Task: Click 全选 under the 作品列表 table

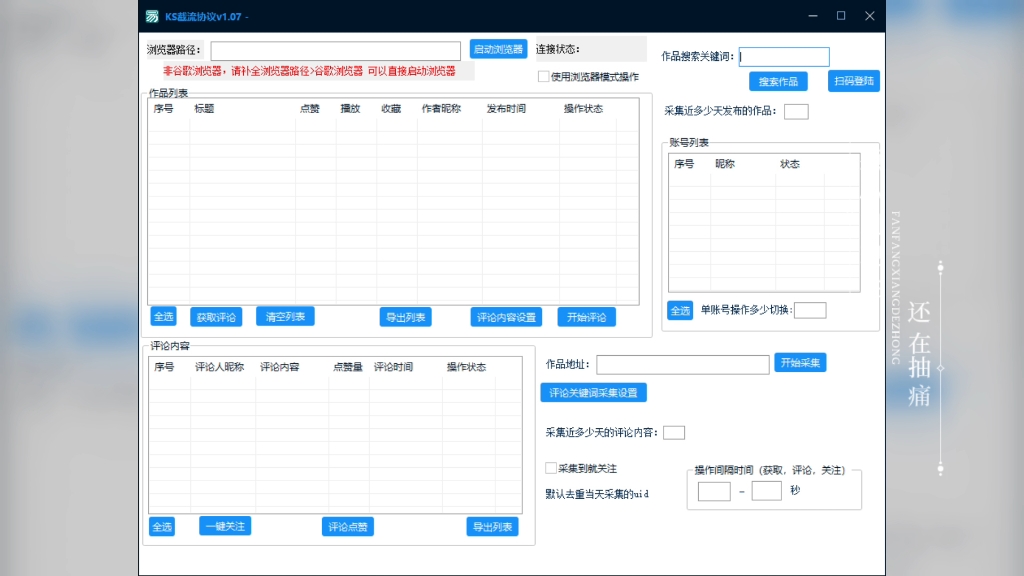Action: (x=163, y=317)
